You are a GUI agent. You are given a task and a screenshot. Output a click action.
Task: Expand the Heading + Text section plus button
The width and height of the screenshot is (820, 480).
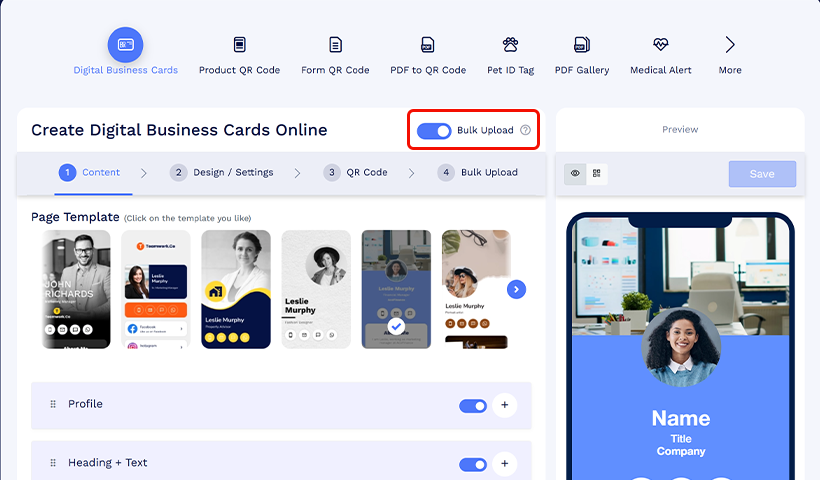tap(505, 464)
